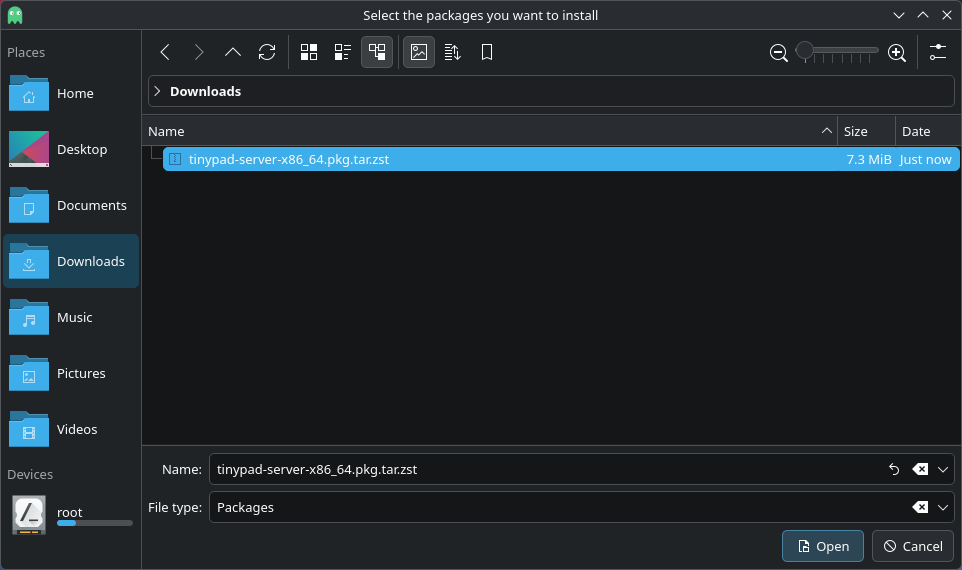Image resolution: width=962 pixels, height=570 pixels.
Task: Open the bookmarks menu
Action: (487, 52)
